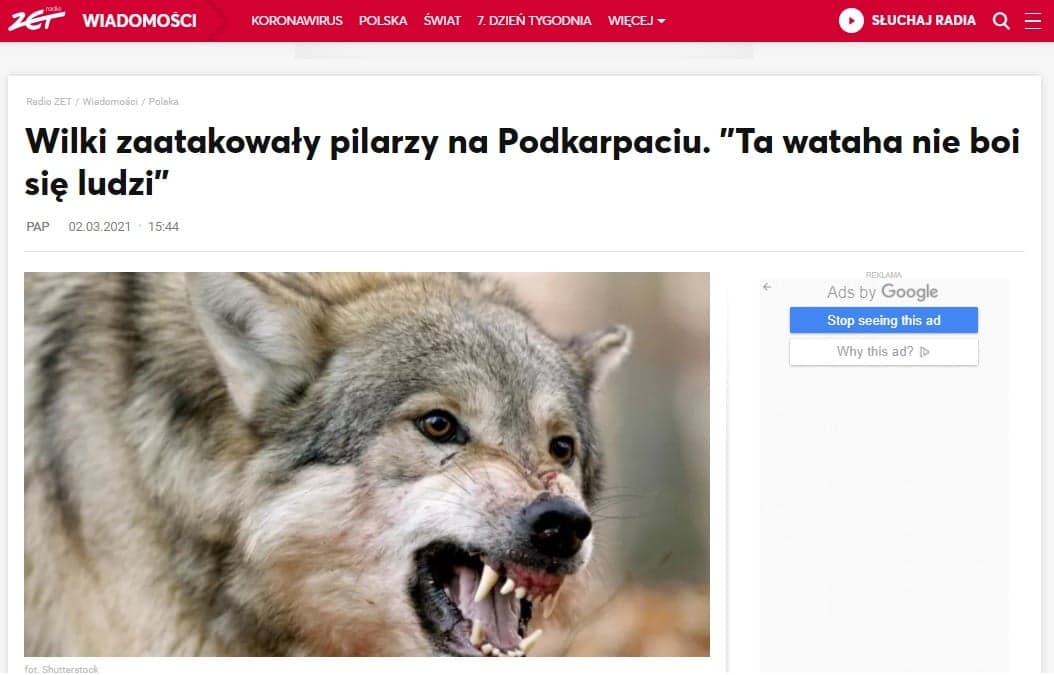Expand the WIĘCEJ dropdown menu
Viewport: 1054px width, 675px height.
[636, 21]
